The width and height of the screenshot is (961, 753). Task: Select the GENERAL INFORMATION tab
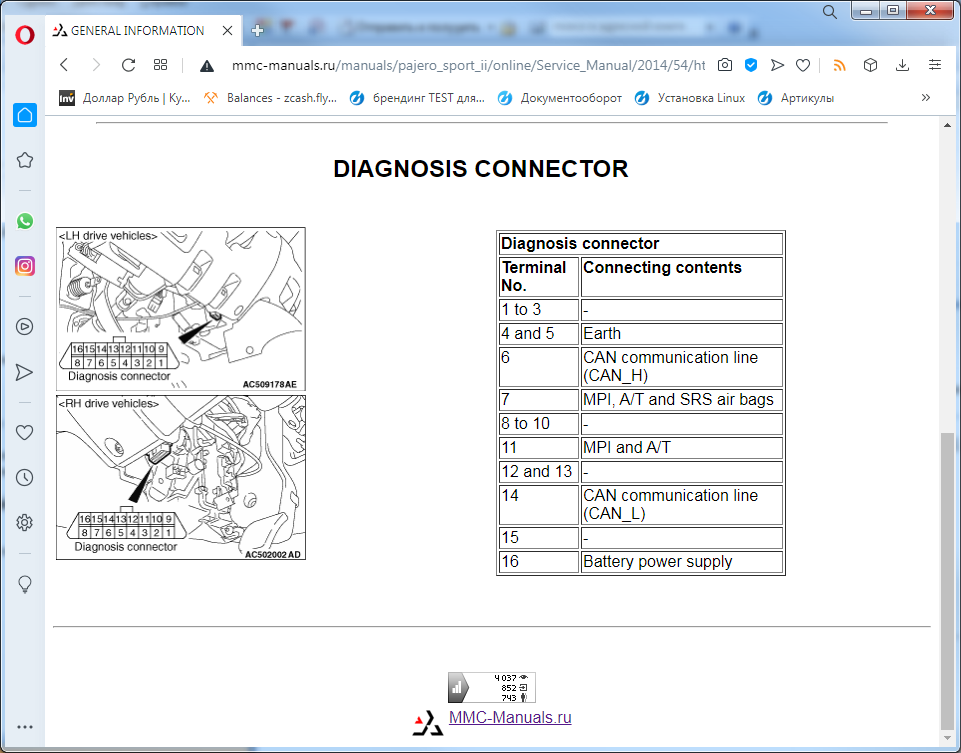[138, 31]
